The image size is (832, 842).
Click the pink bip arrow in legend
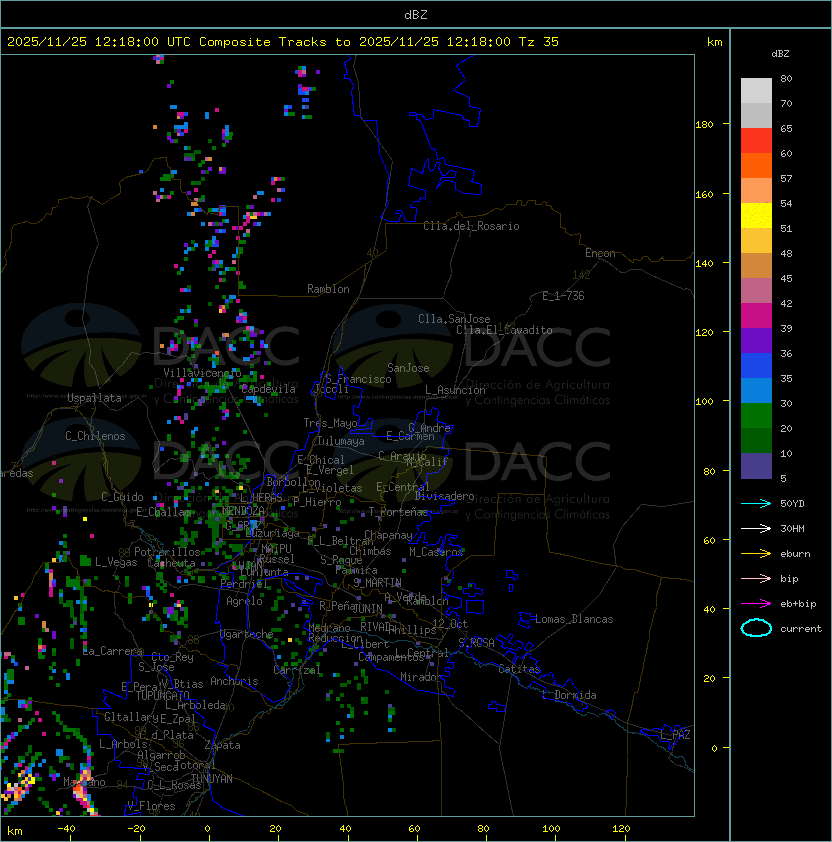(x=756, y=578)
